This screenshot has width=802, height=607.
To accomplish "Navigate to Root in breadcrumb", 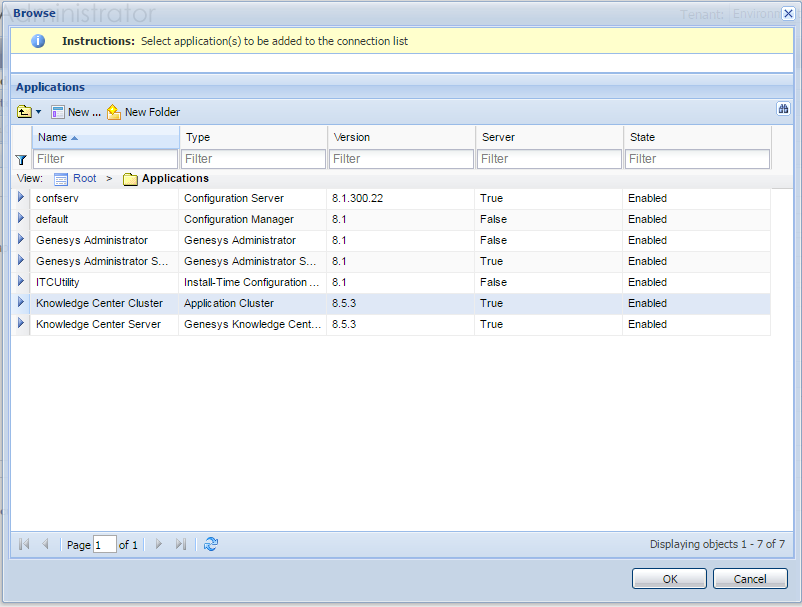I will (84, 178).
